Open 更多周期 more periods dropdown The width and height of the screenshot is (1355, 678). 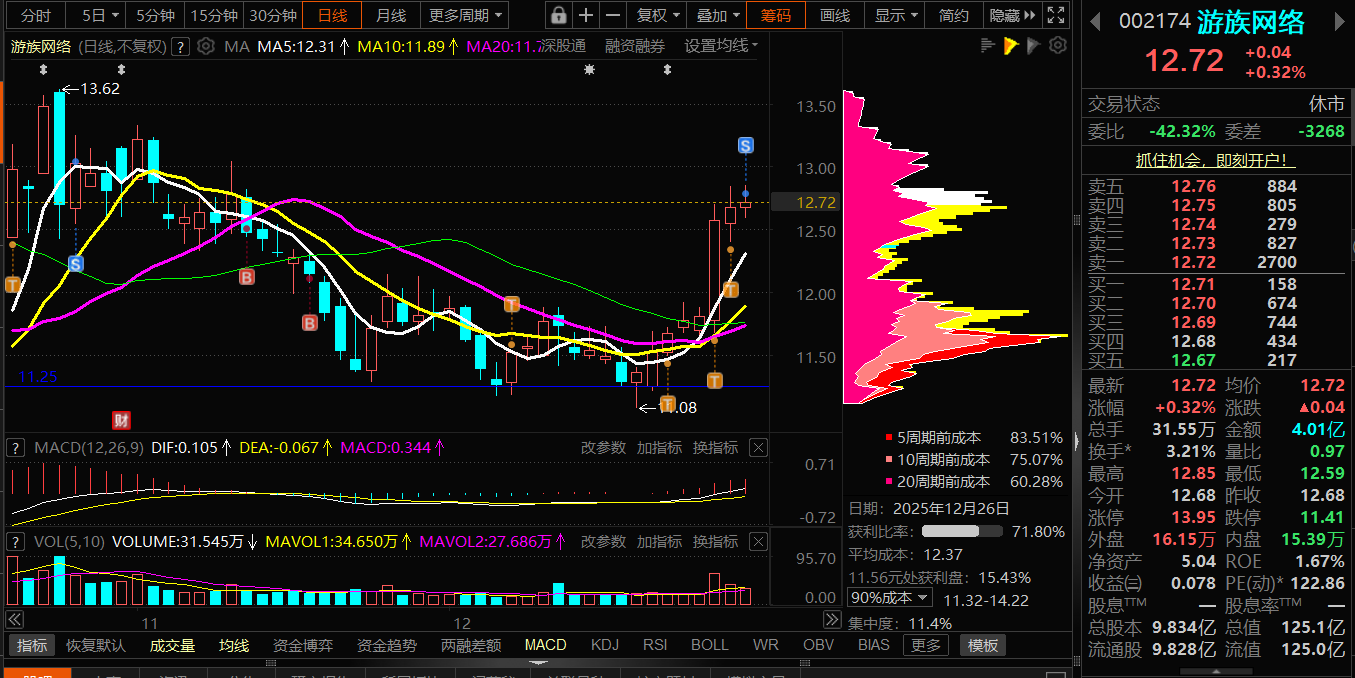[466, 15]
